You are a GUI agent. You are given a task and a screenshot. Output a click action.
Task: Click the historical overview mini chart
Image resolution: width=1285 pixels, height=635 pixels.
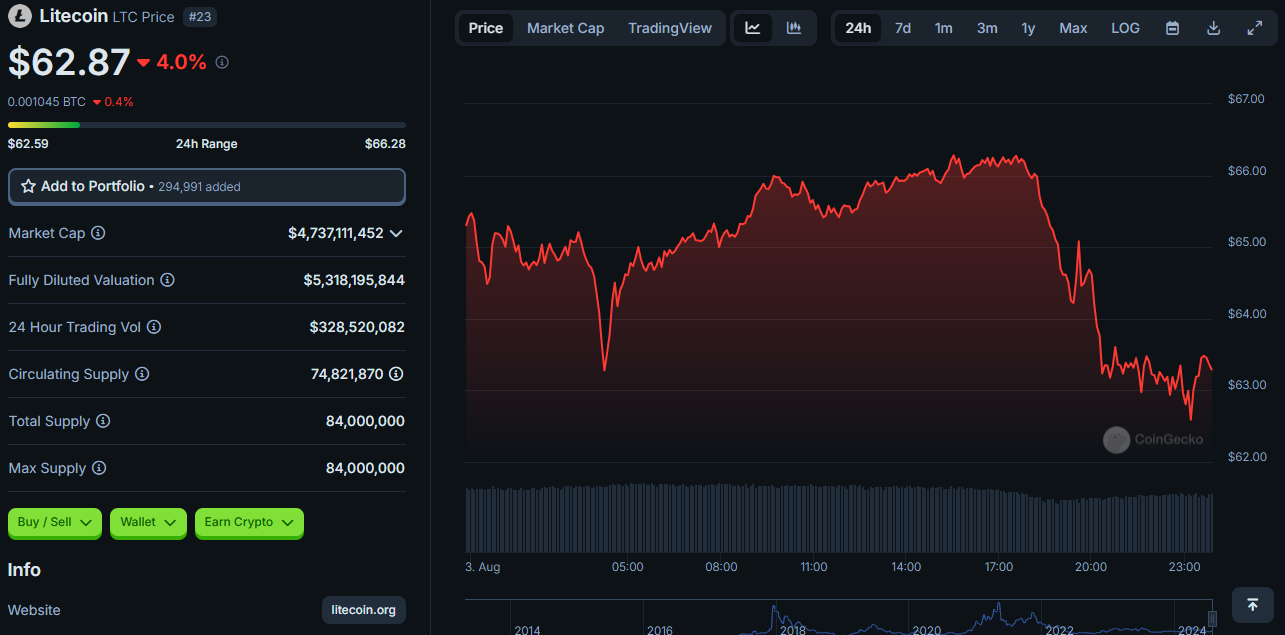point(838,618)
